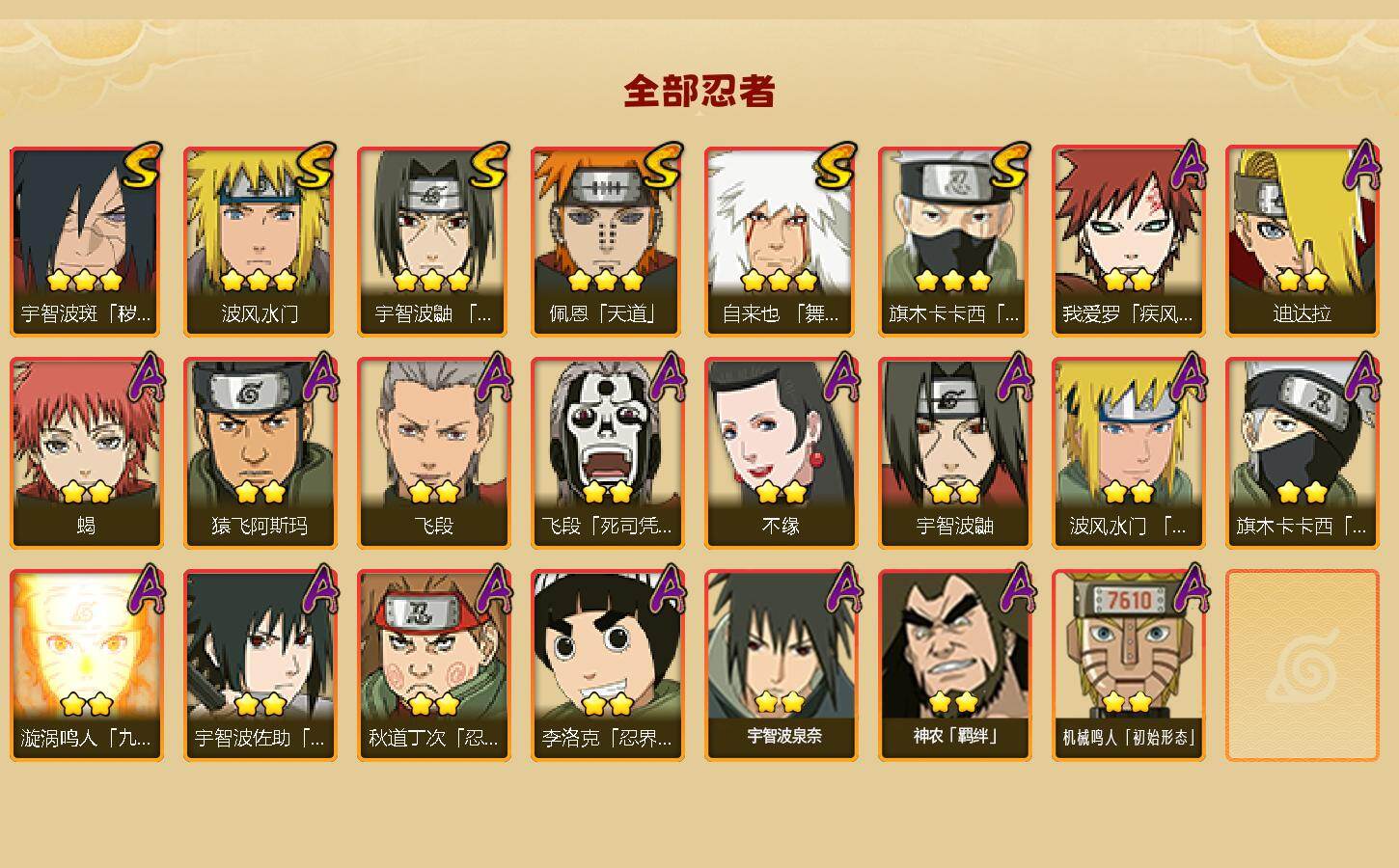Screen dimensions: 1399x868
Task: Click the empty ninja slot with leaf symbol
Action: (1302, 665)
